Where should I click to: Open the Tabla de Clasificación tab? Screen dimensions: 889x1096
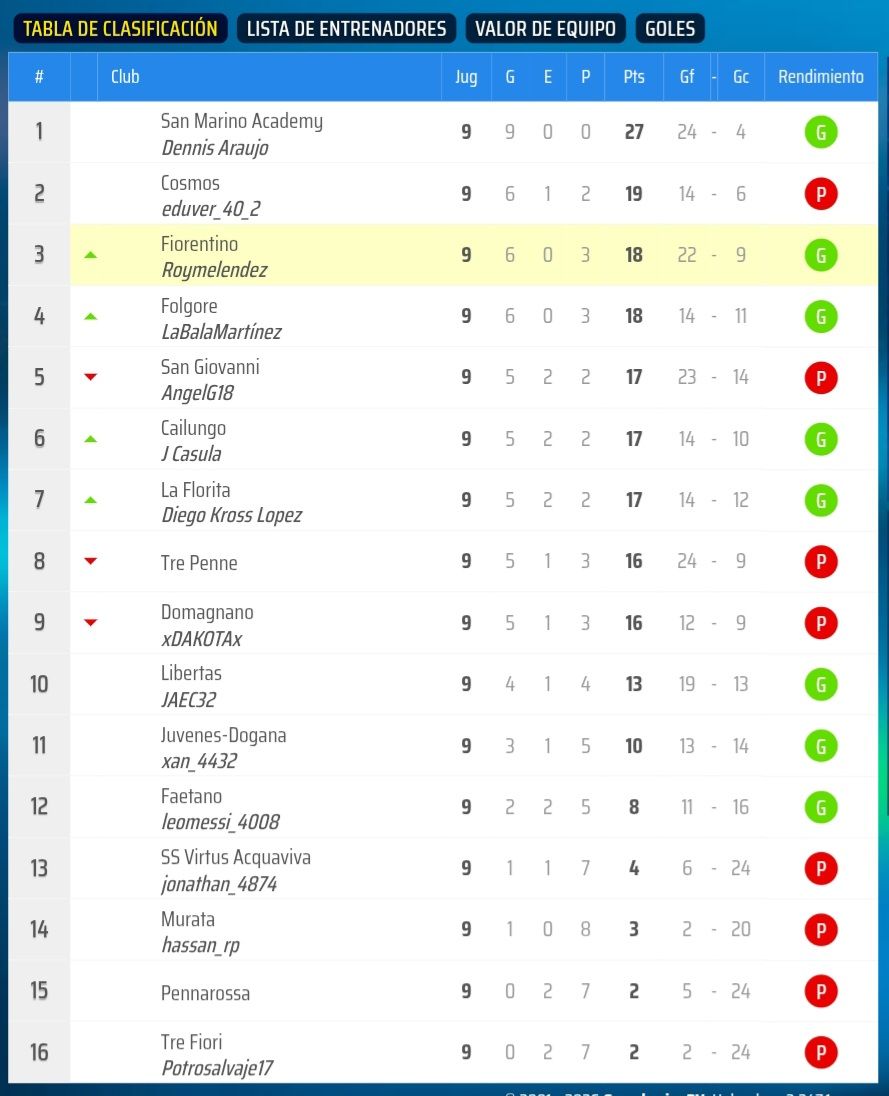(120, 29)
